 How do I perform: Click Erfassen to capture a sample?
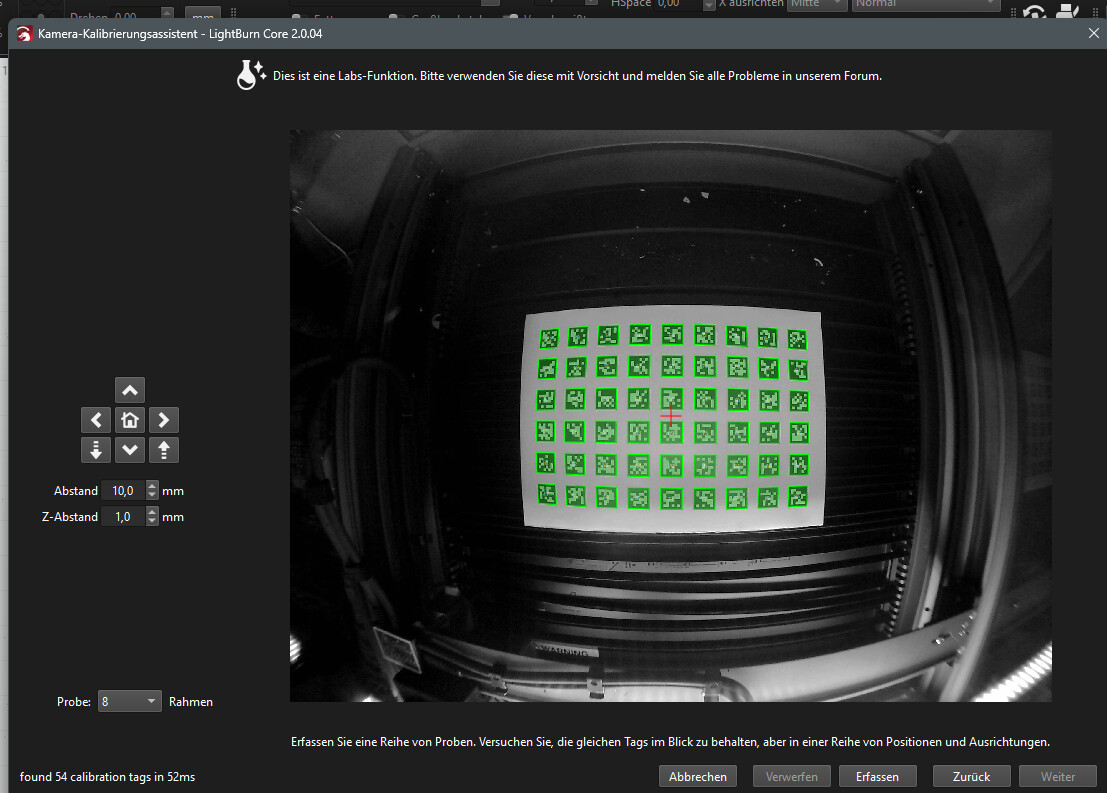coord(877,776)
